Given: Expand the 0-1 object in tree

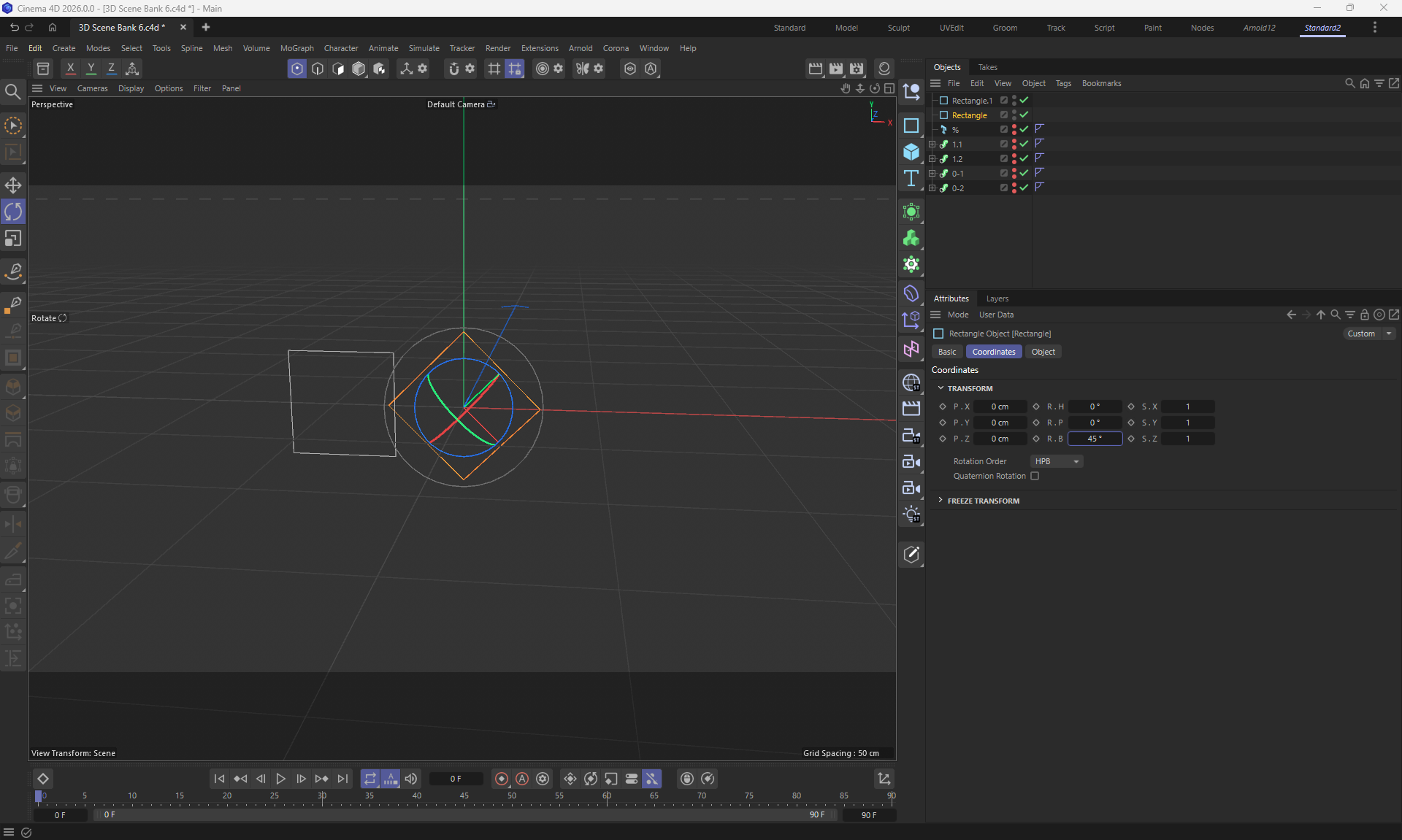Looking at the screenshot, I should pos(932,173).
